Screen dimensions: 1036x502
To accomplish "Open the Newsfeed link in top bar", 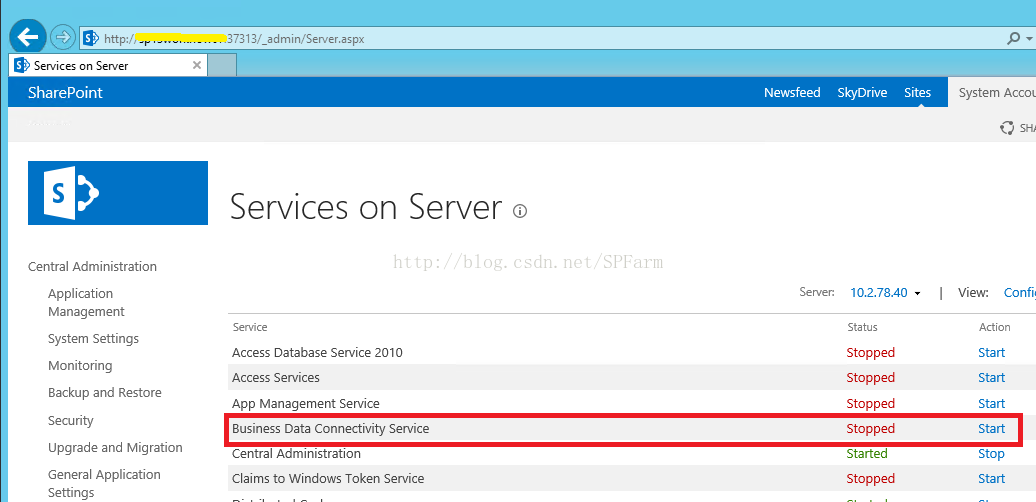I will coord(792,92).
